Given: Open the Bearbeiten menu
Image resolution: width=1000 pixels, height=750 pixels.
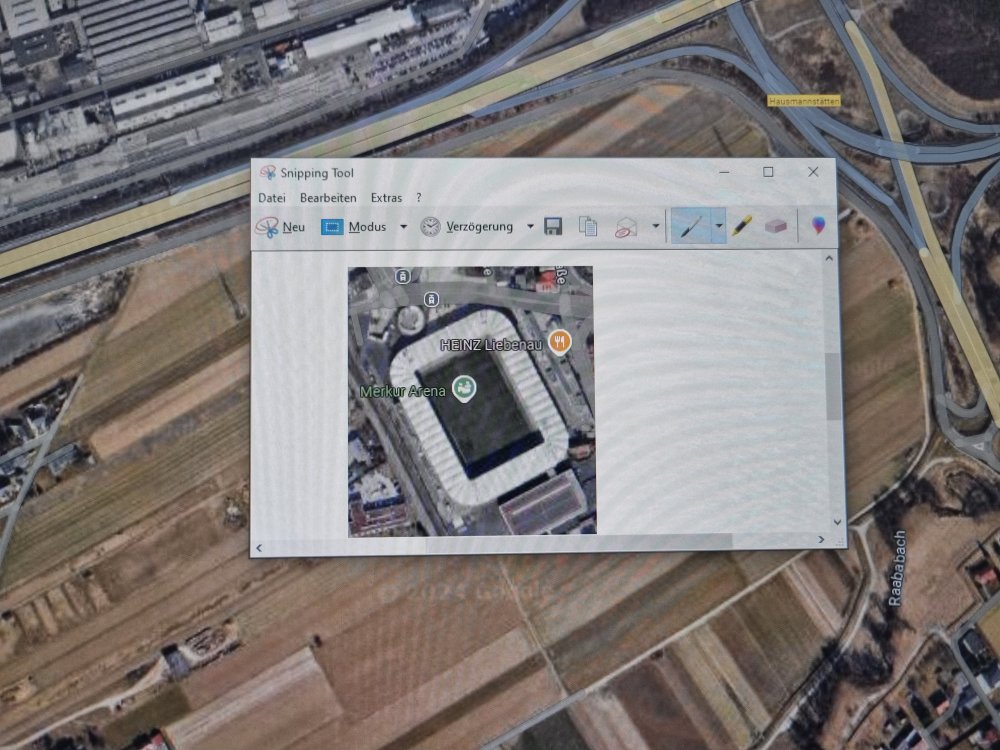Looking at the screenshot, I should tap(328, 198).
